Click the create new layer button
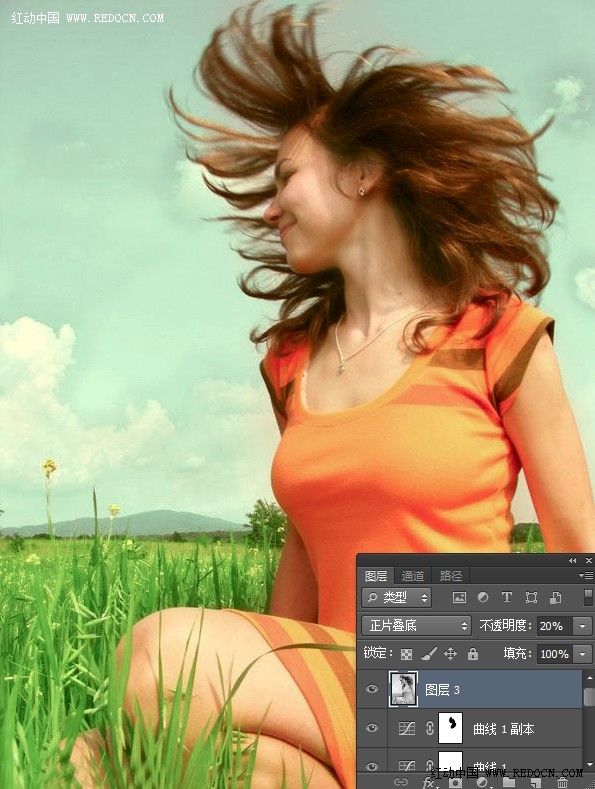This screenshot has width=595, height=789. click(535, 782)
